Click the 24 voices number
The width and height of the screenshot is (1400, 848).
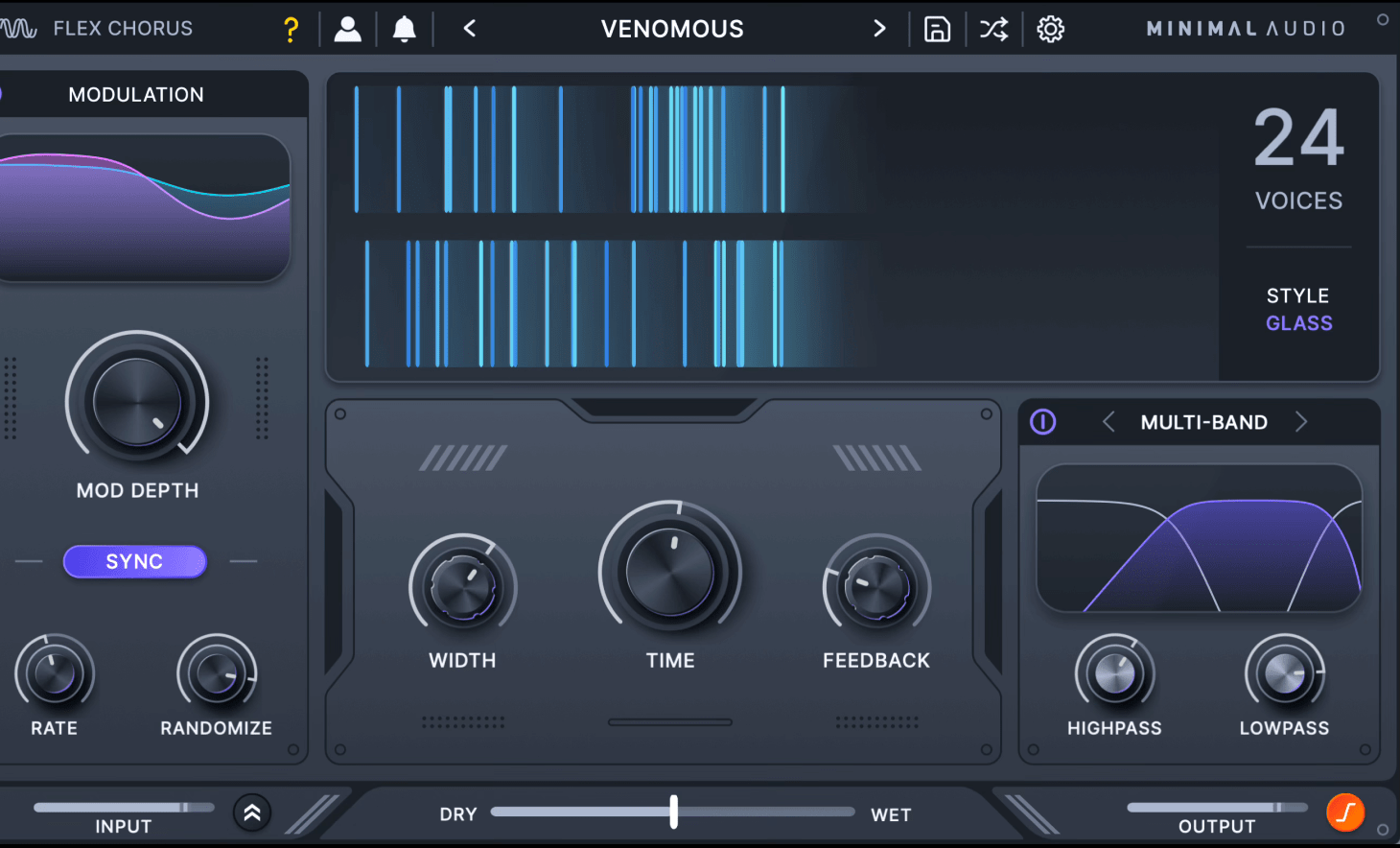click(x=1299, y=137)
